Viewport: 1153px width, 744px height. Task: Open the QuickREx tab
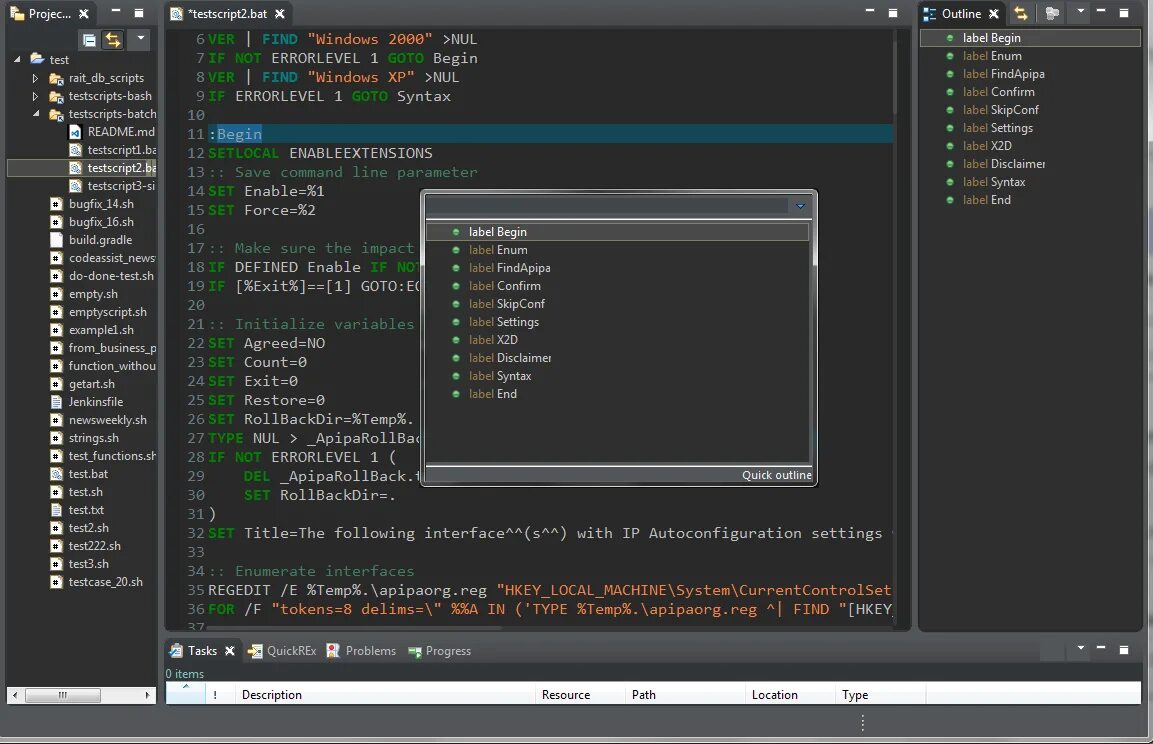(x=283, y=651)
